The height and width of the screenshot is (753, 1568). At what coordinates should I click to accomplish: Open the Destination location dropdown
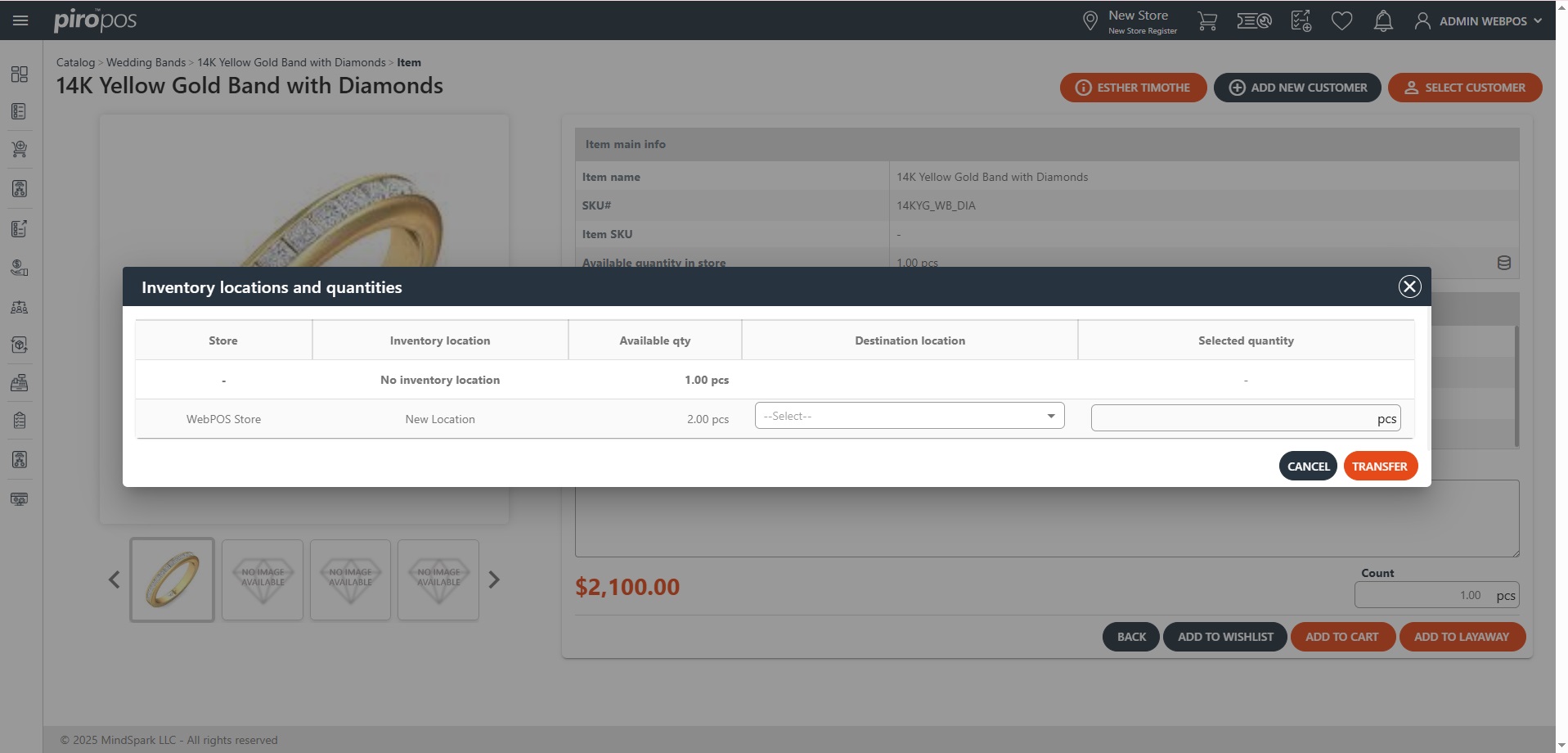pos(909,416)
